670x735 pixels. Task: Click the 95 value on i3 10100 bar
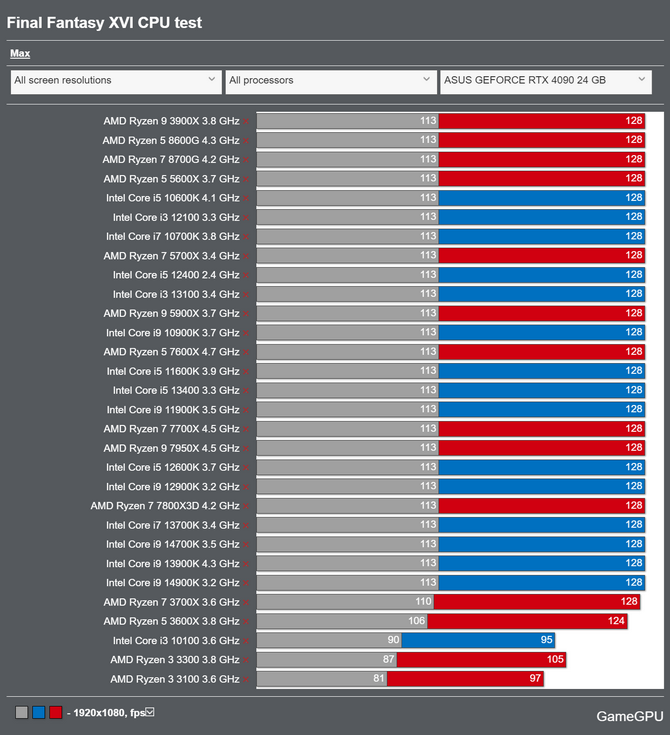coord(546,640)
